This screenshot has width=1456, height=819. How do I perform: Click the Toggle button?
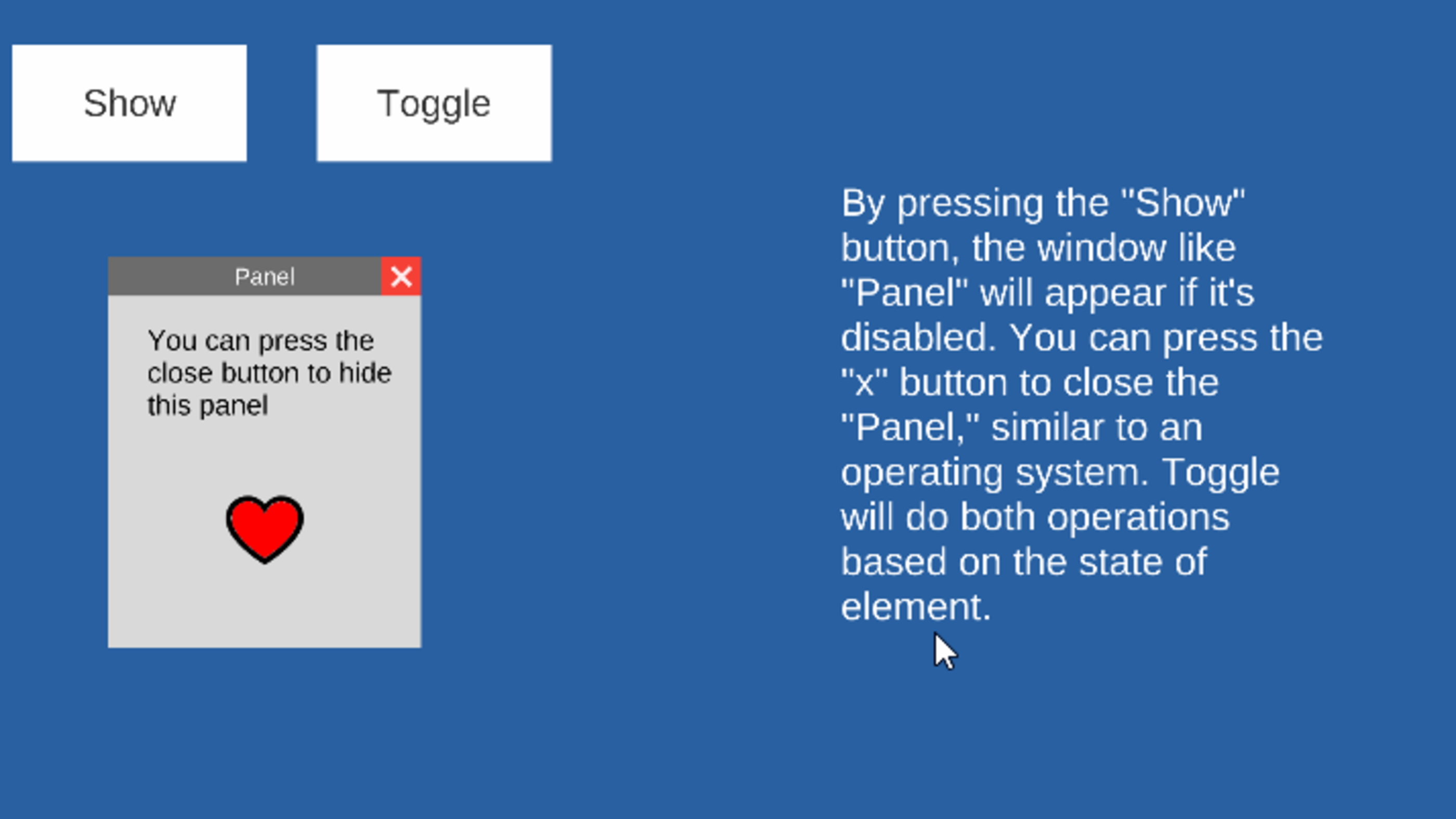(434, 103)
